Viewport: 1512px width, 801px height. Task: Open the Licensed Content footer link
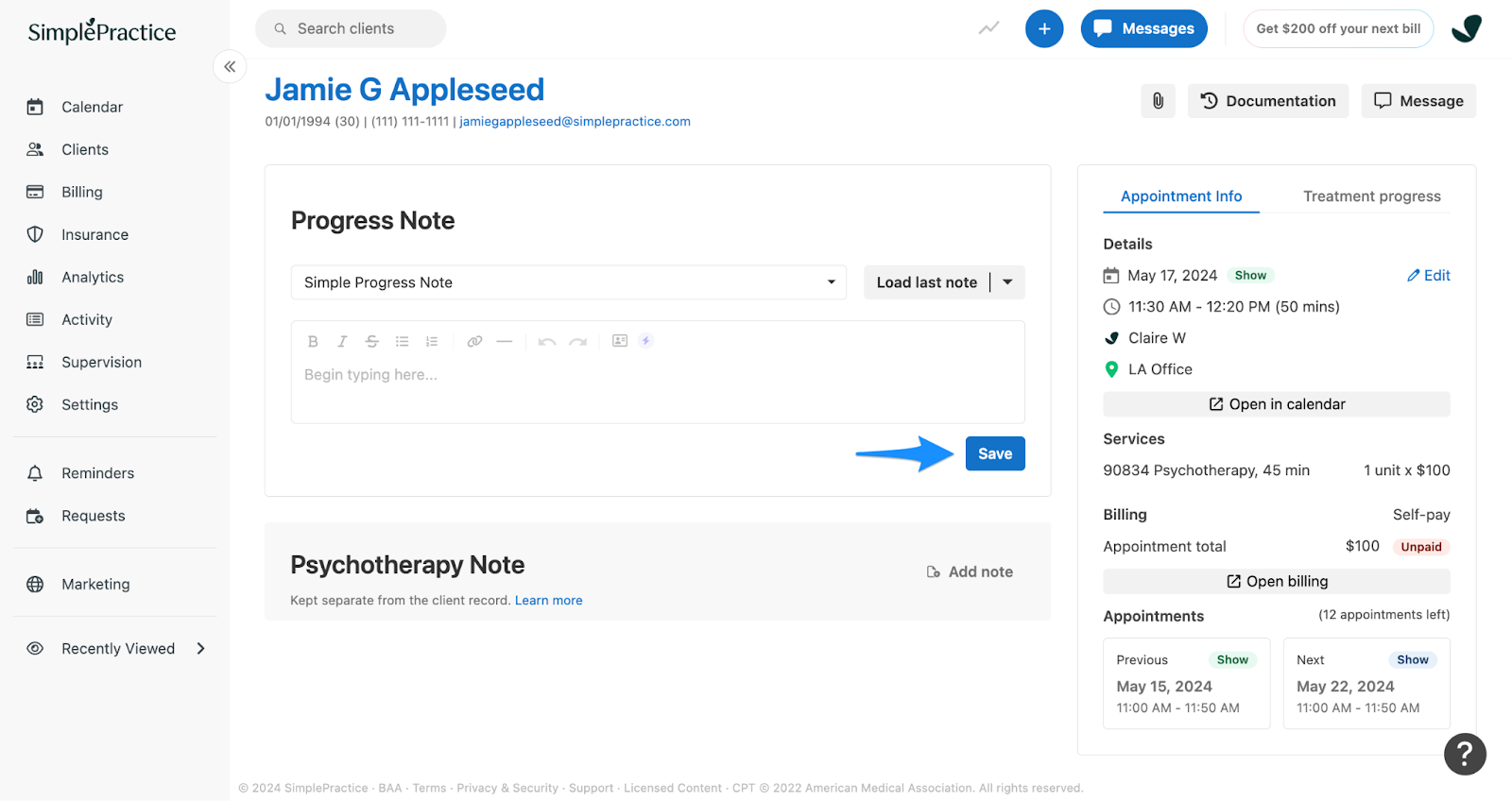[x=673, y=788]
